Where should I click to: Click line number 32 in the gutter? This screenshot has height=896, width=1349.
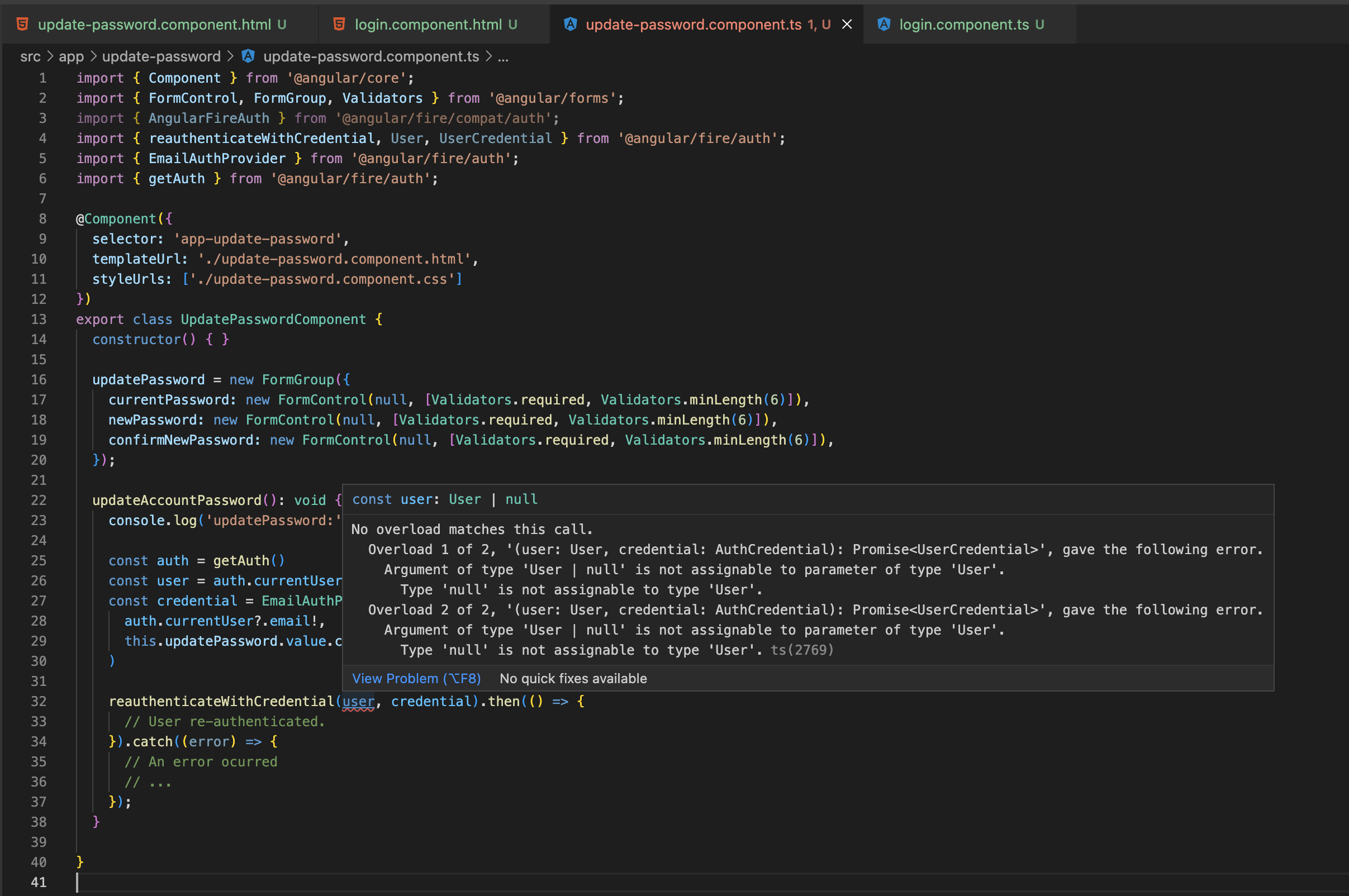(39, 702)
